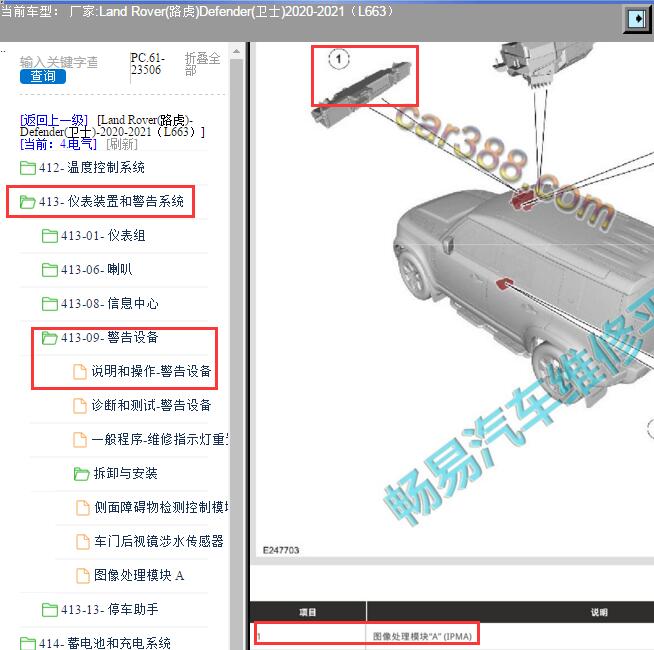Click the 当前: 4.电气 link
The width and height of the screenshot is (654, 650).
coord(58,144)
